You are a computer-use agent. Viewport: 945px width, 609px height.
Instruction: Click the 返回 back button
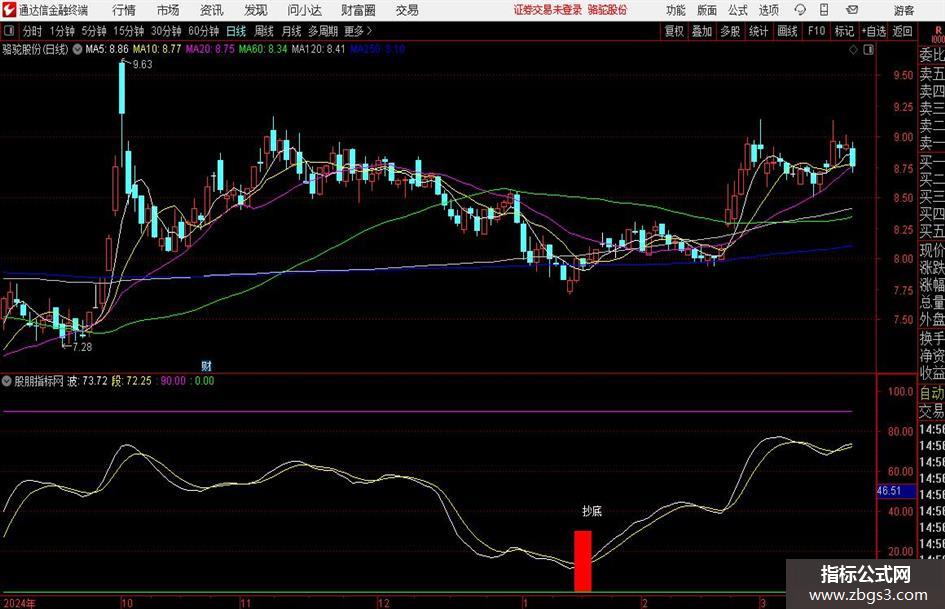[x=902, y=31]
